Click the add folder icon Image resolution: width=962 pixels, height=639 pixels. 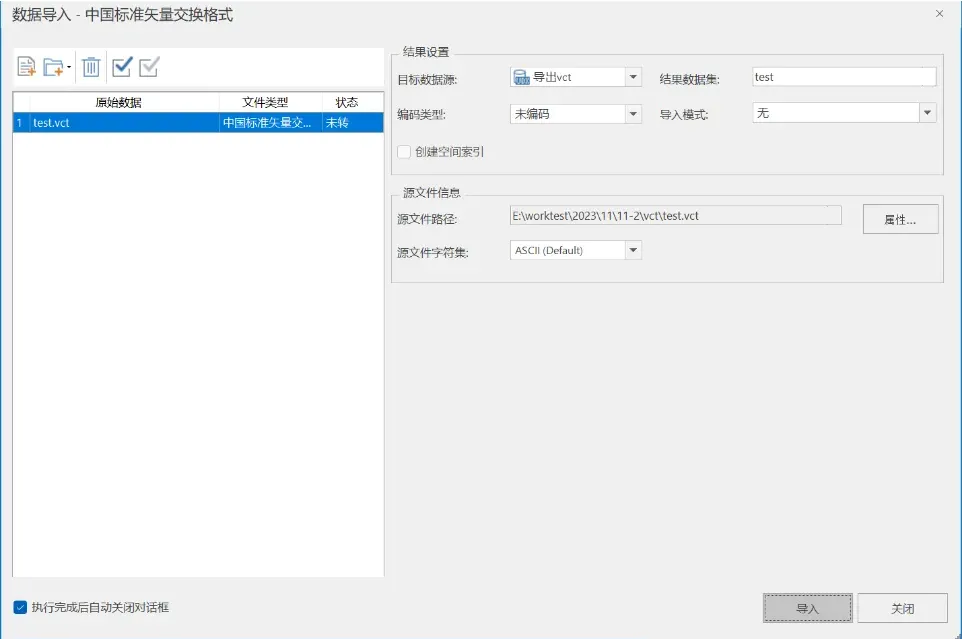(53, 68)
